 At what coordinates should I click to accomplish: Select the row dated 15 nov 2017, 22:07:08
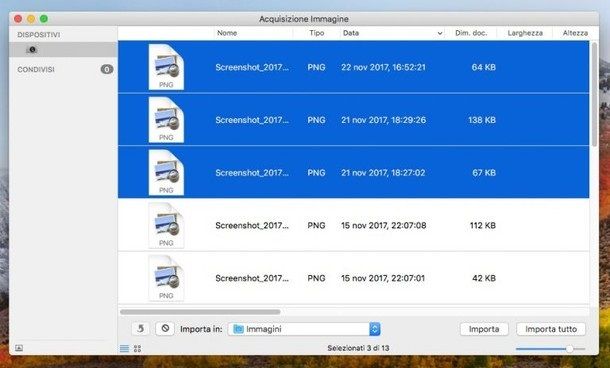coord(354,225)
